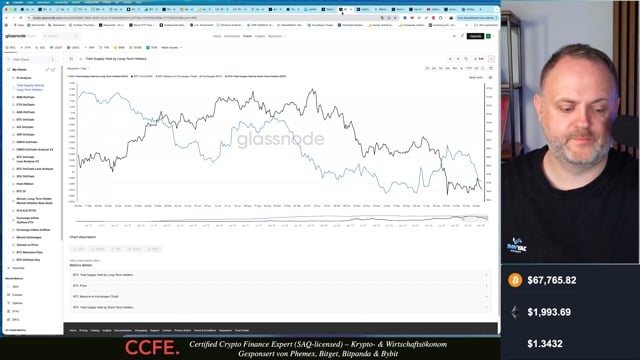The width and height of the screenshot is (640, 360).
Task: Toggle Short-Term Holders series in legend
Action: [x=256, y=76]
